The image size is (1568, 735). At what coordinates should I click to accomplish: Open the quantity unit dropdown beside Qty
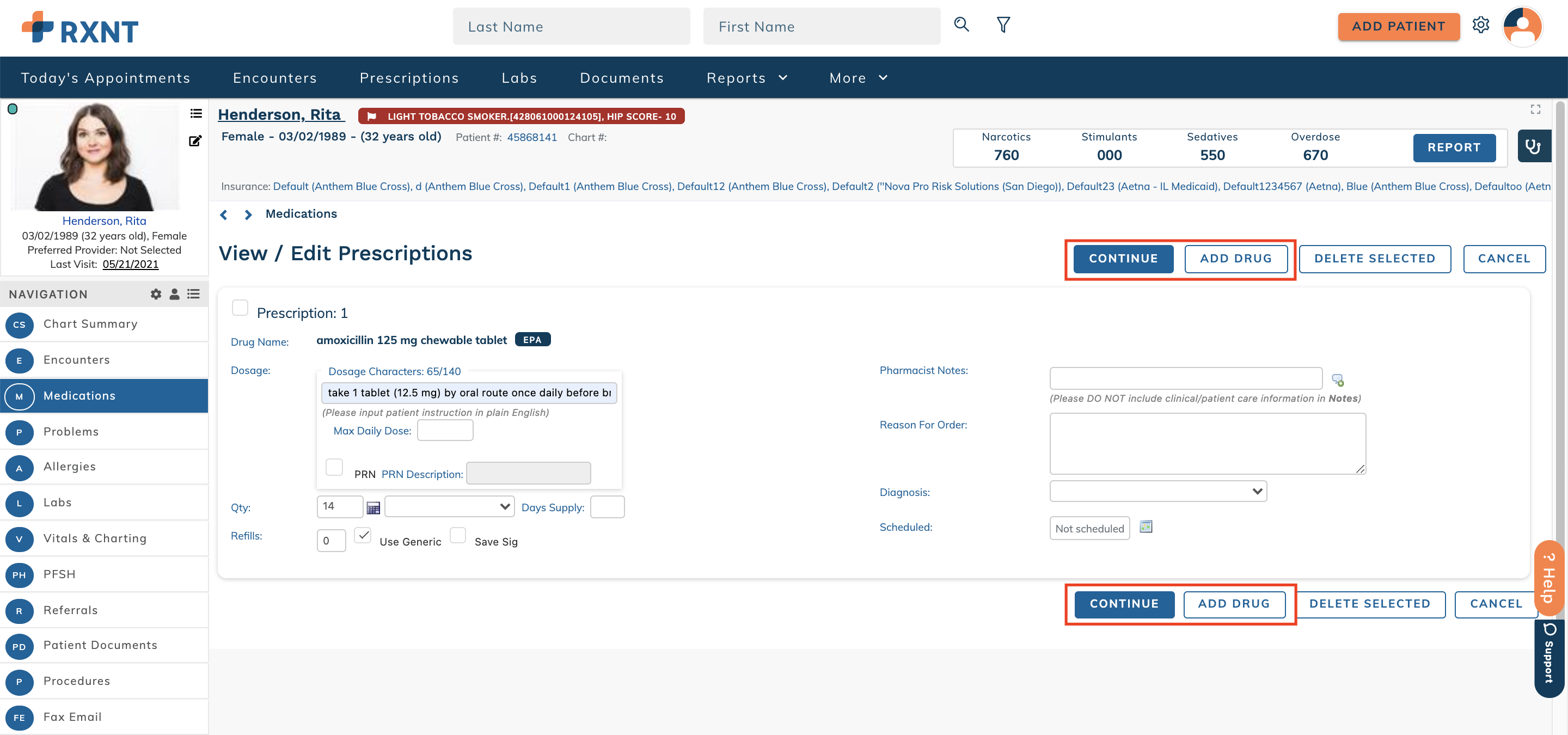tap(449, 506)
